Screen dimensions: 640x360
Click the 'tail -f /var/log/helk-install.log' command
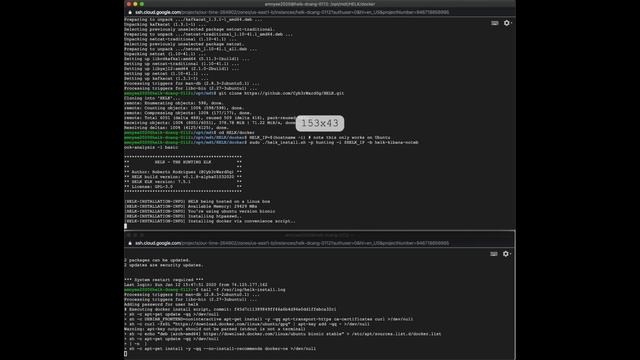[x=243, y=290]
